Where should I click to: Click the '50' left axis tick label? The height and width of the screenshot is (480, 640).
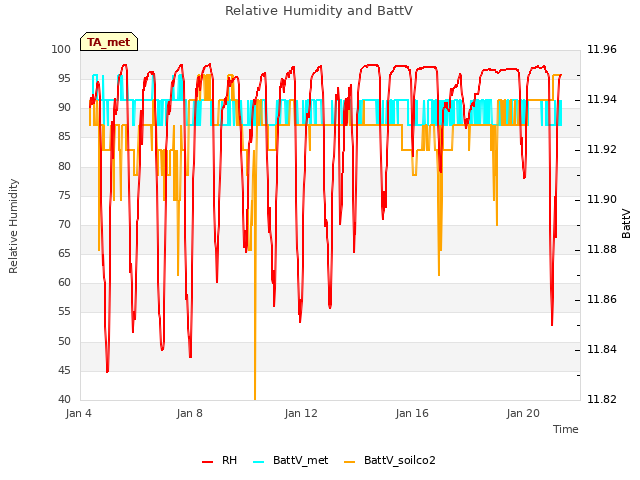pos(64,341)
